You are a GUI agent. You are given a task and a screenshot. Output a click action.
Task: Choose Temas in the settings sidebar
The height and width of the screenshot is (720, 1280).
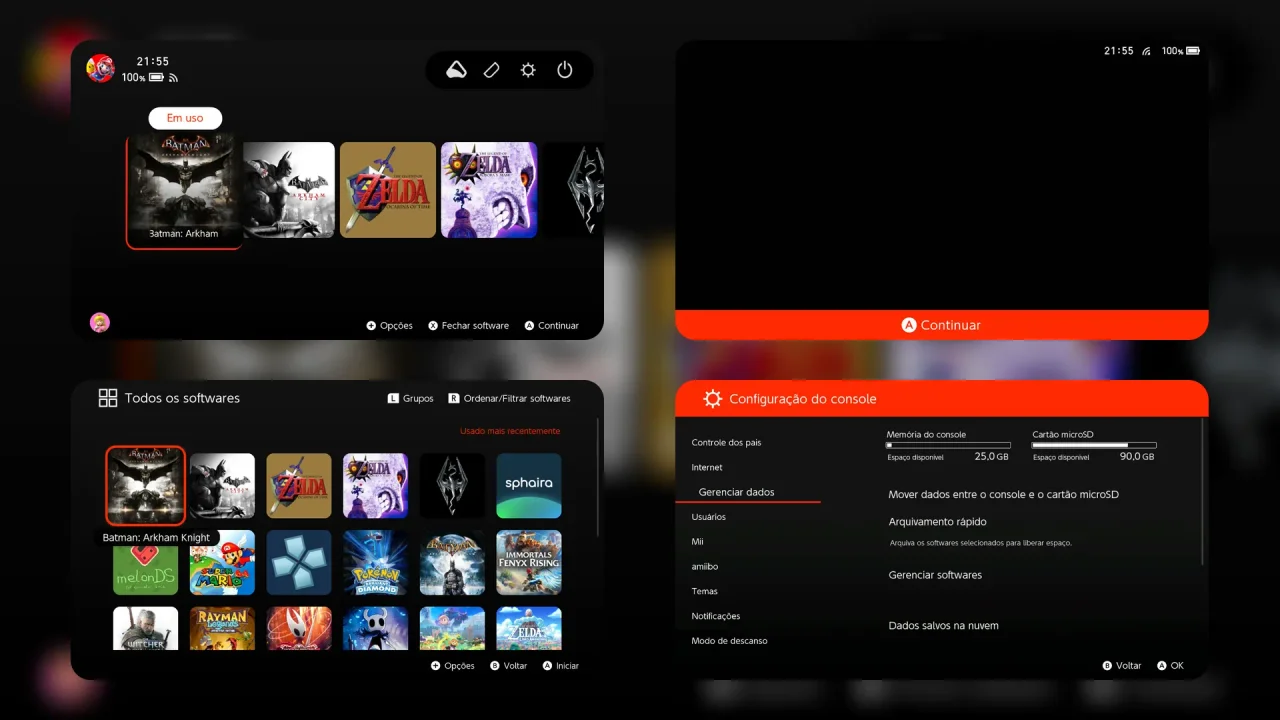(705, 591)
